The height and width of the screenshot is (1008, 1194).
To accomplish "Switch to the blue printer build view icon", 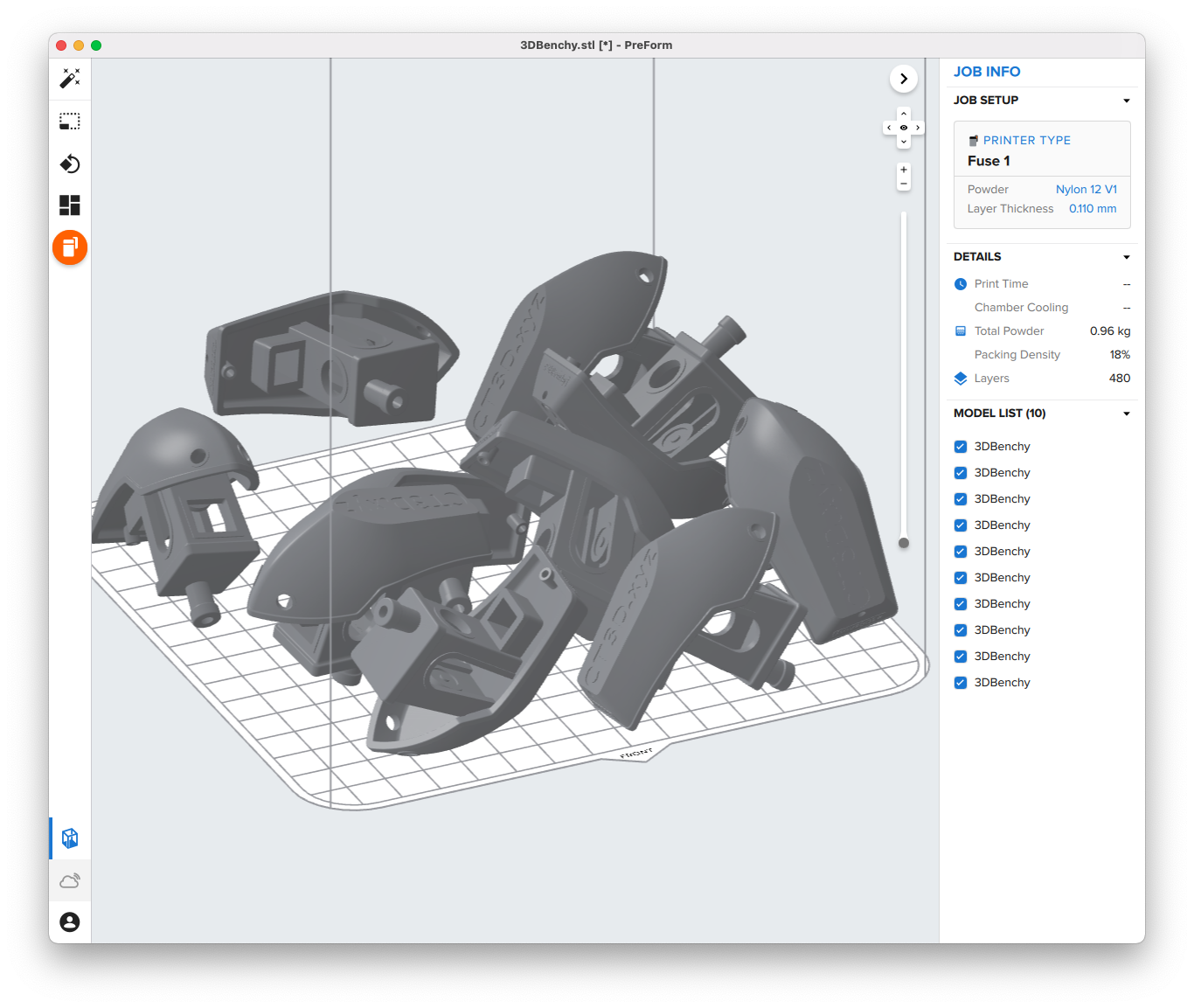I will click(x=70, y=838).
